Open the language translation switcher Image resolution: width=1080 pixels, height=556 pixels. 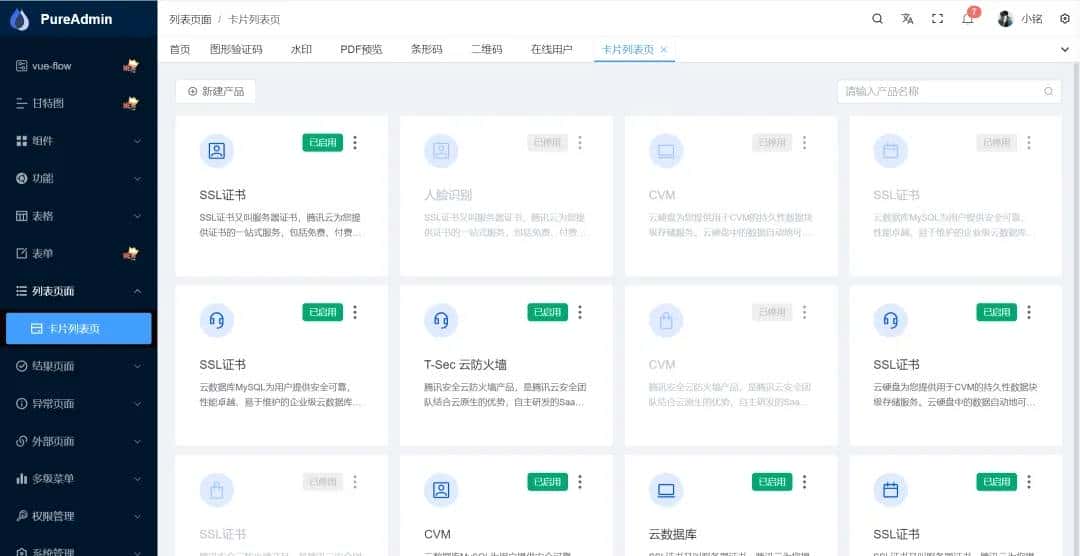(x=907, y=19)
